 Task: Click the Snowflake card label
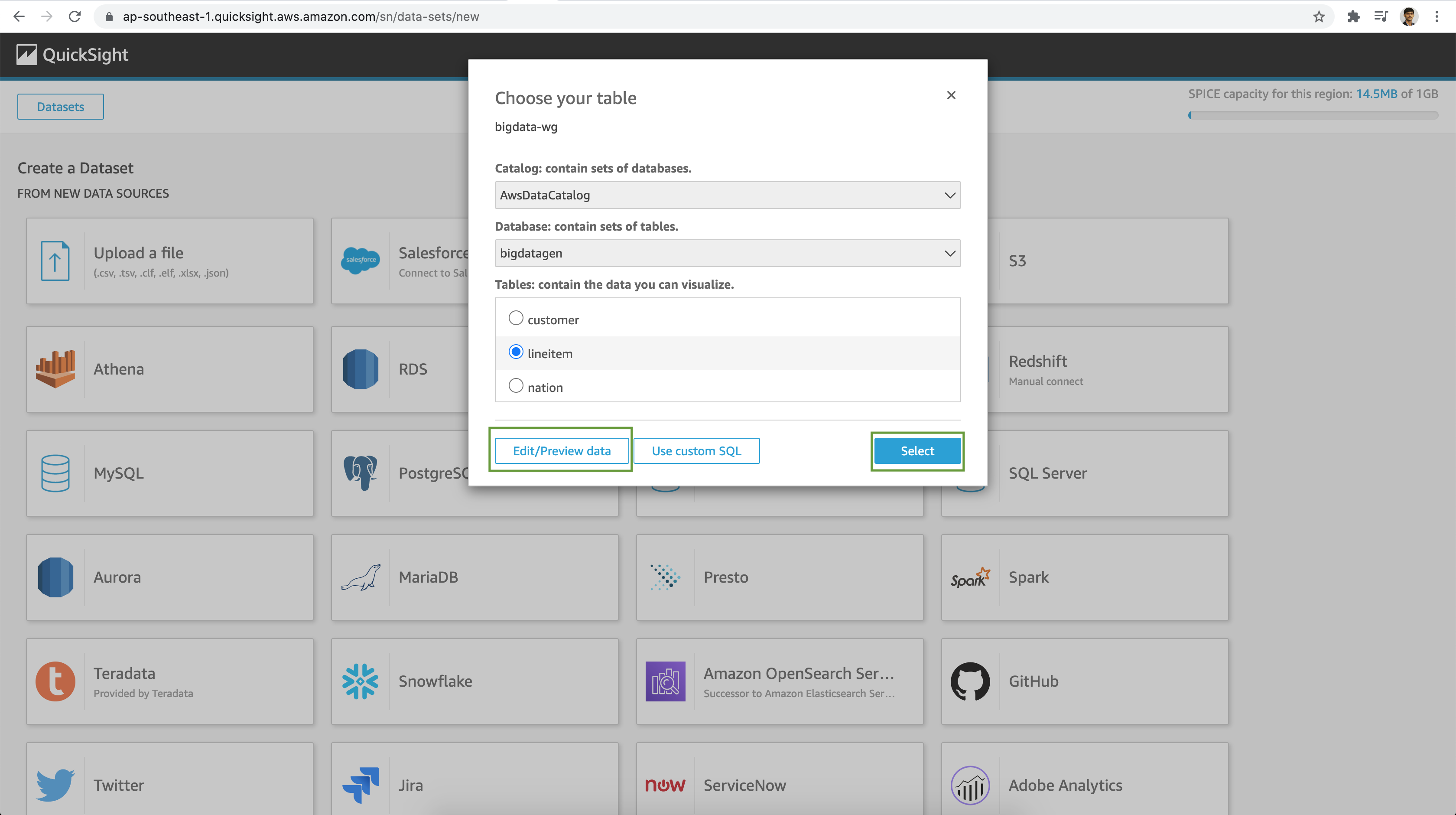pos(435,681)
